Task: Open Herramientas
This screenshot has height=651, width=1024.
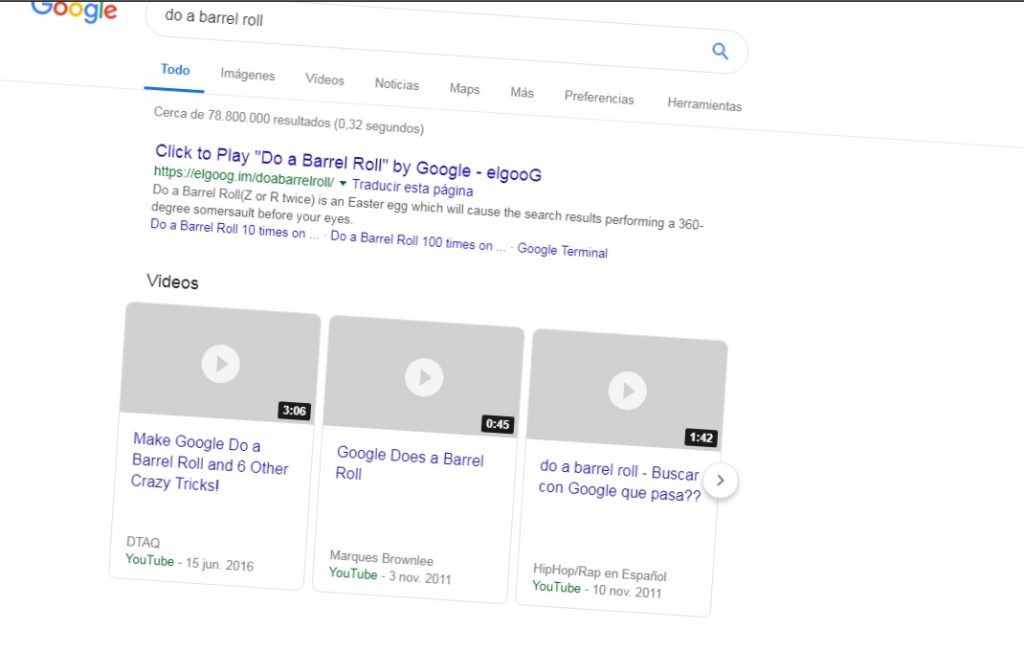Action: 704,104
